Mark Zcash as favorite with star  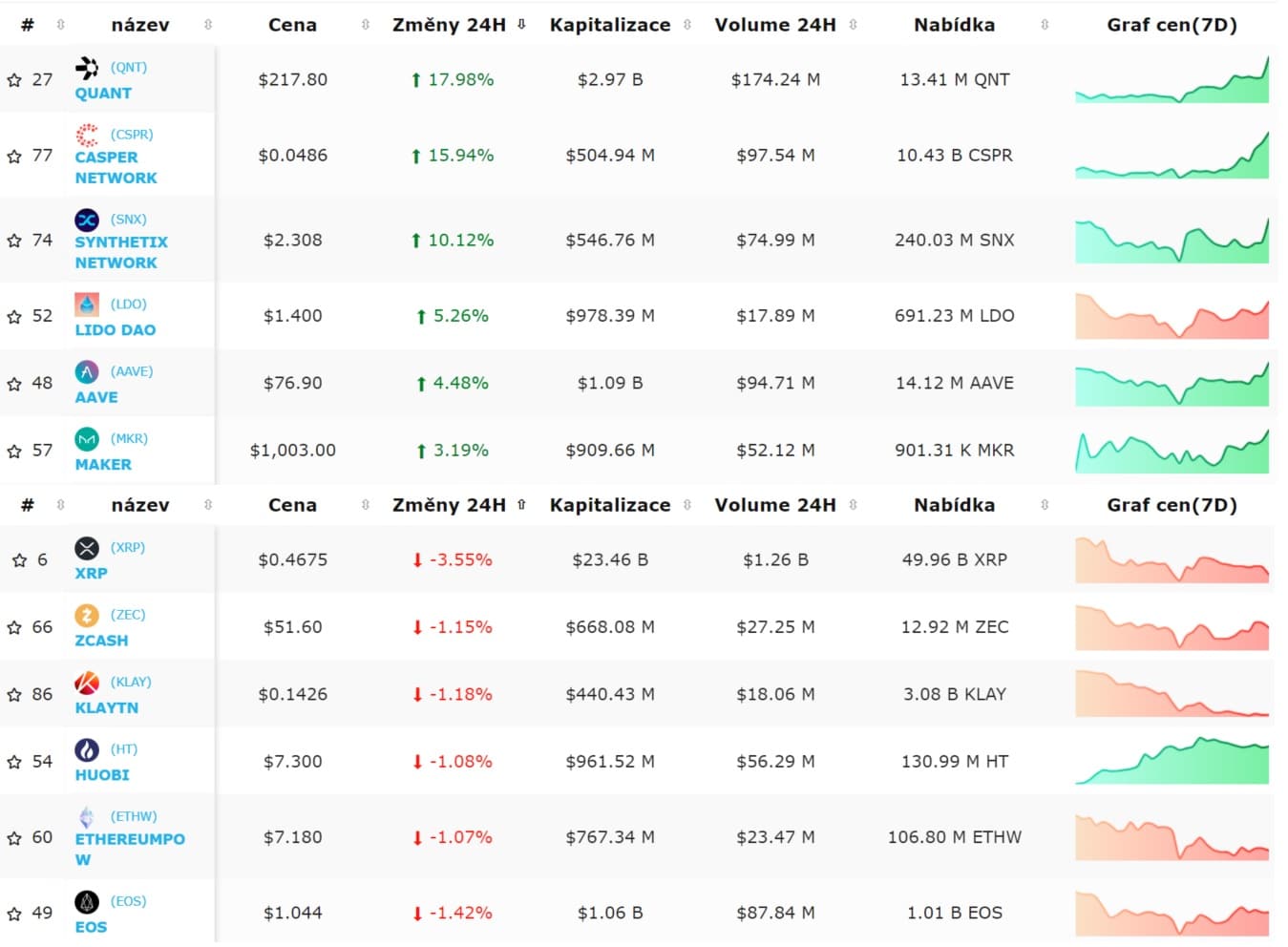click(x=14, y=627)
